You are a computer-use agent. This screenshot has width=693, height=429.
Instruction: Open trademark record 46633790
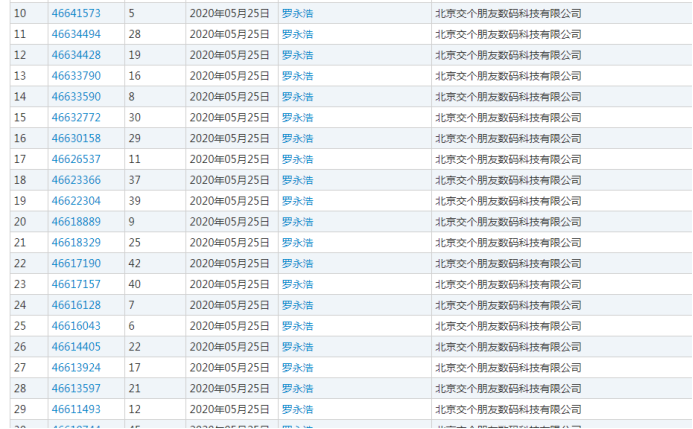tap(76, 76)
